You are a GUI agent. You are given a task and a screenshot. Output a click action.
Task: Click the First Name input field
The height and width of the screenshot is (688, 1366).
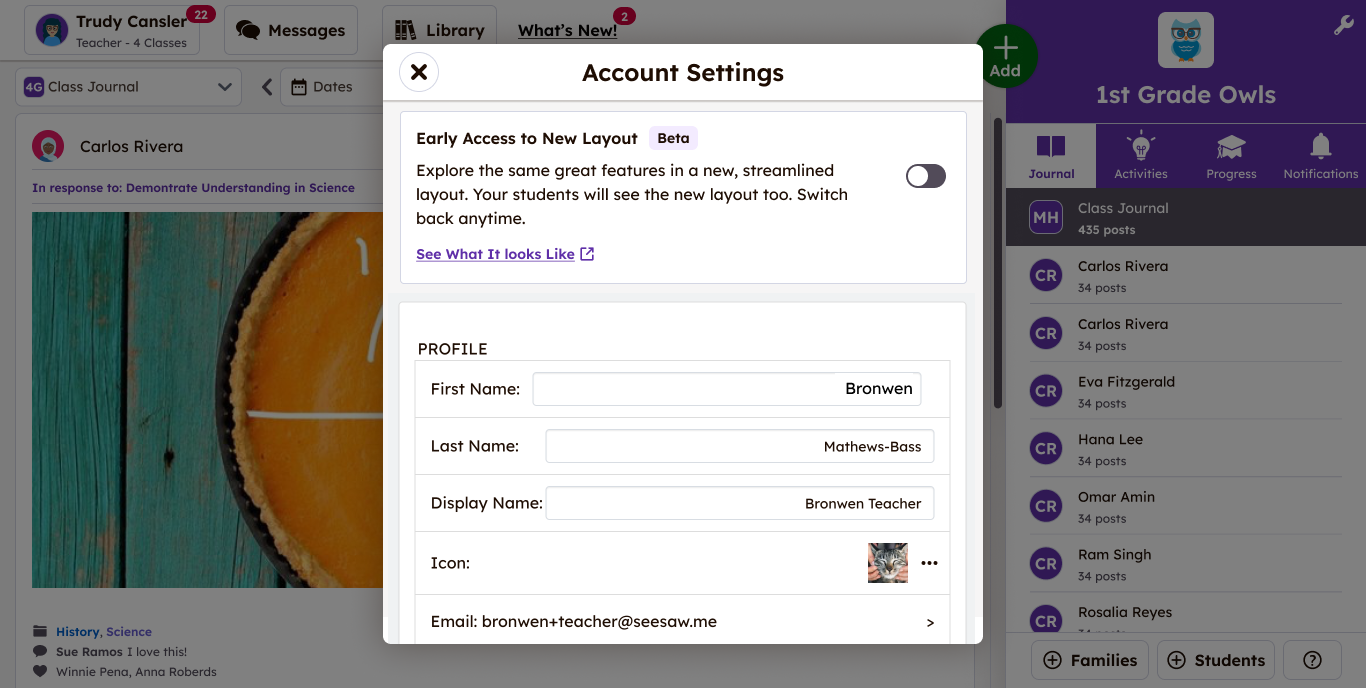coord(726,389)
